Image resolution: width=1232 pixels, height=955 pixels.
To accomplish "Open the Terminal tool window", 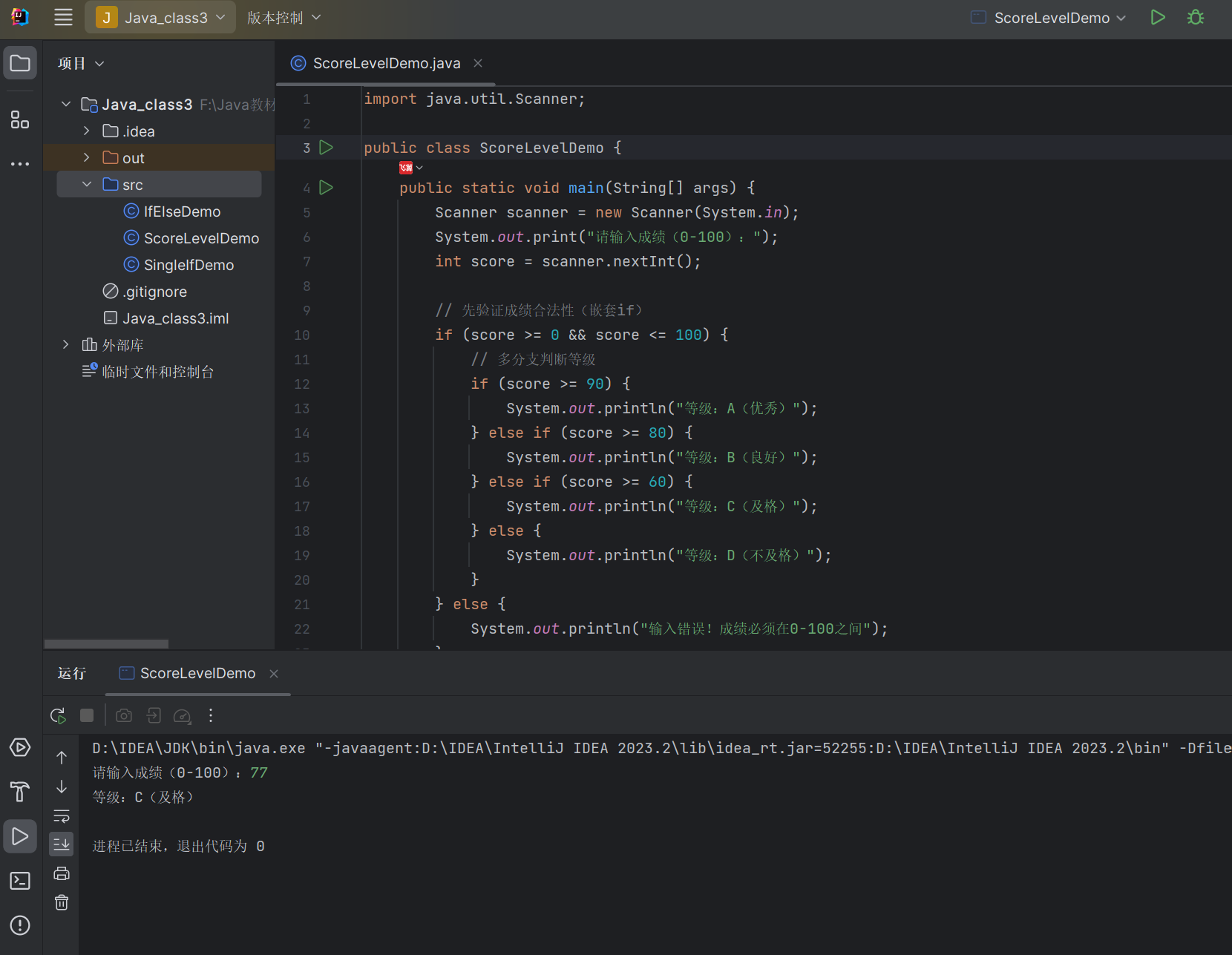I will [20, 881].
